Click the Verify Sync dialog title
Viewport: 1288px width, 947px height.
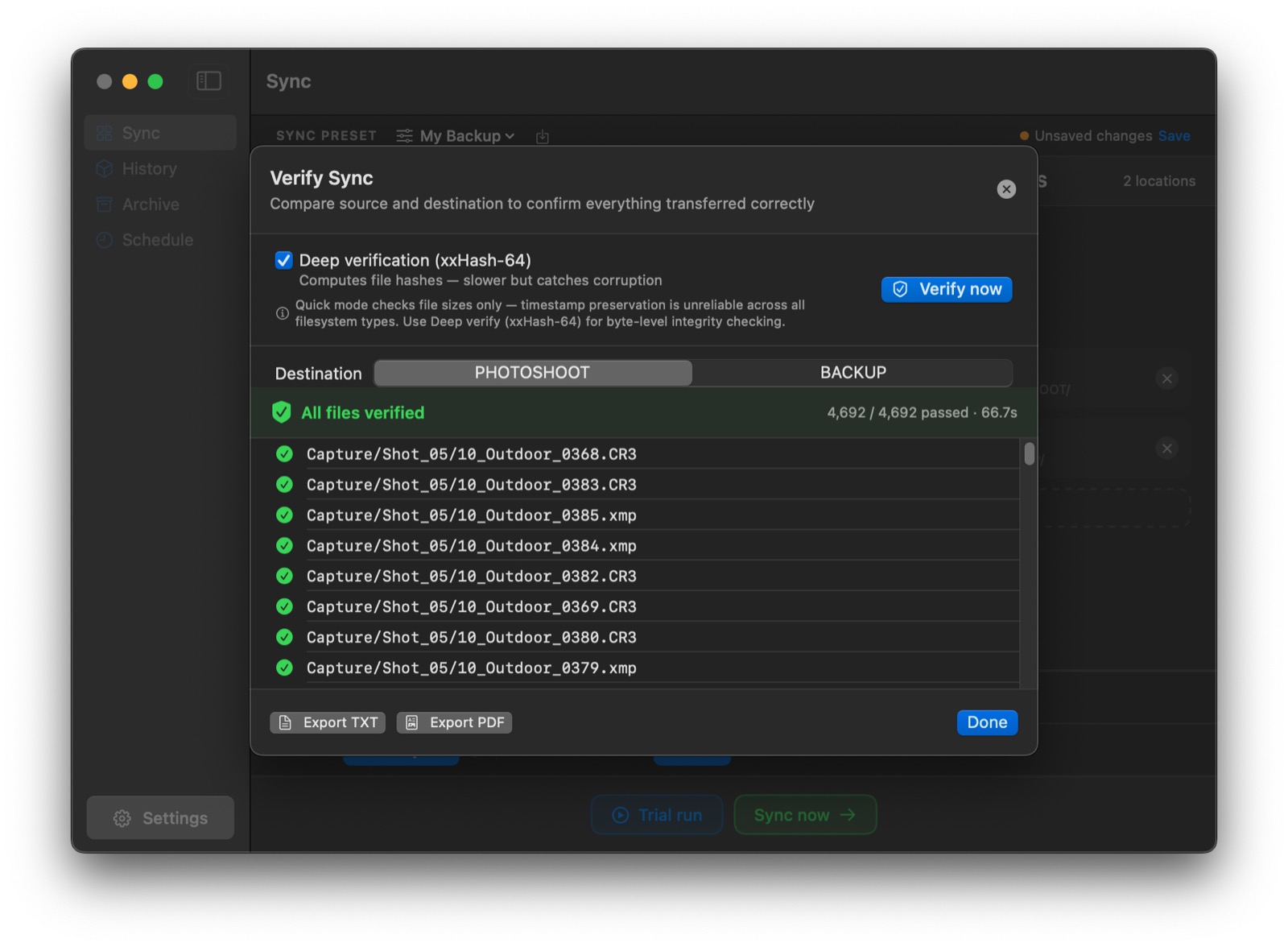(x=321, y=178)
